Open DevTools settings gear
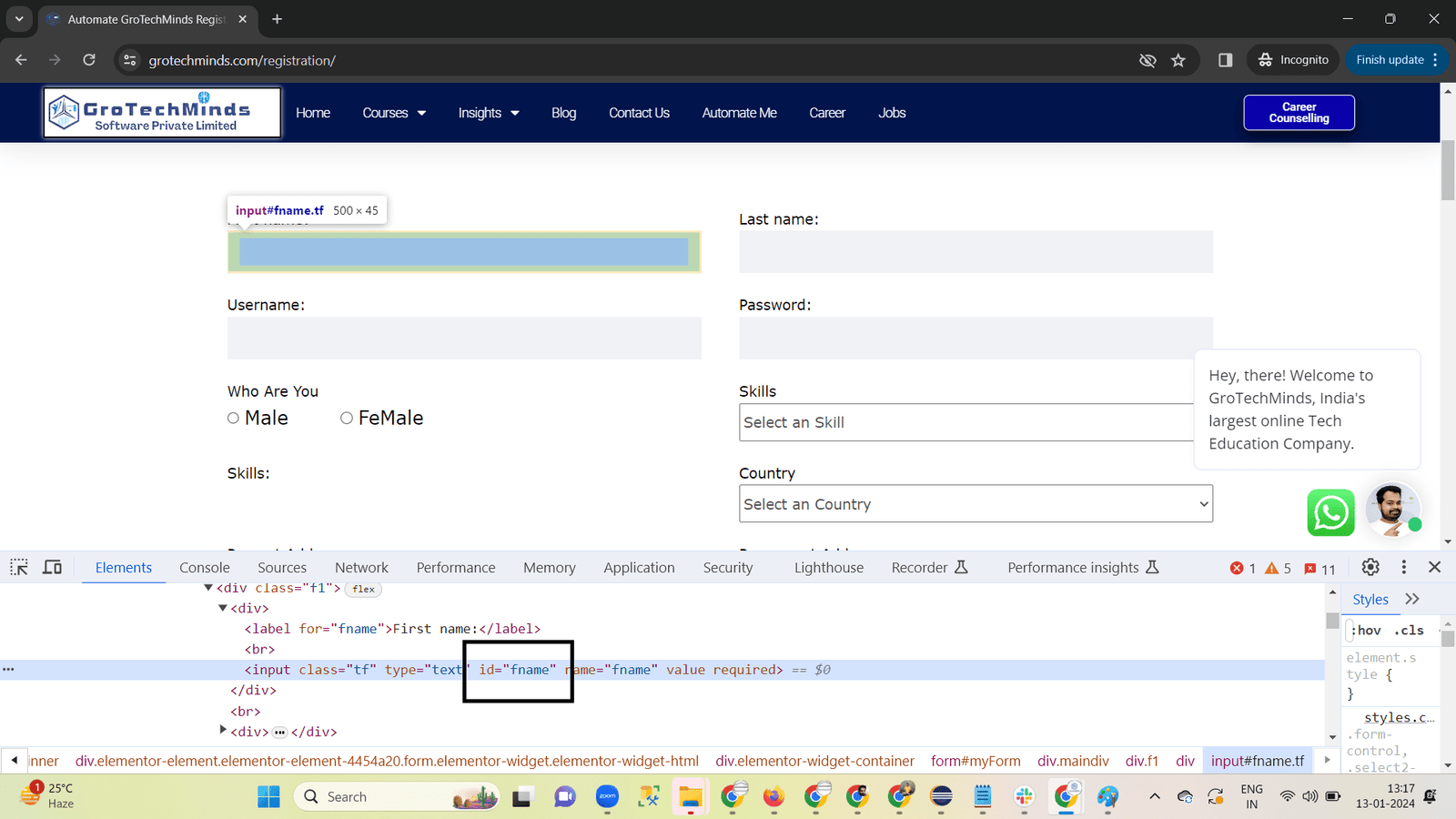Image resolution: width=1456 pixels, height=819 pixels. pos(1370,567)
